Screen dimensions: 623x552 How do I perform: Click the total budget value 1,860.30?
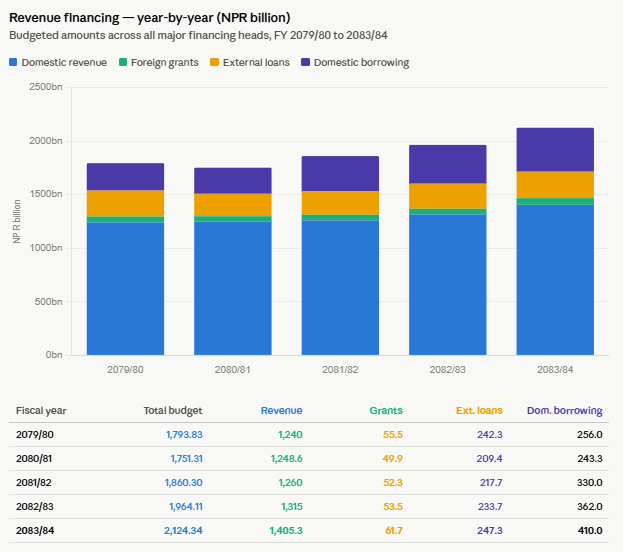pos(184,482)
